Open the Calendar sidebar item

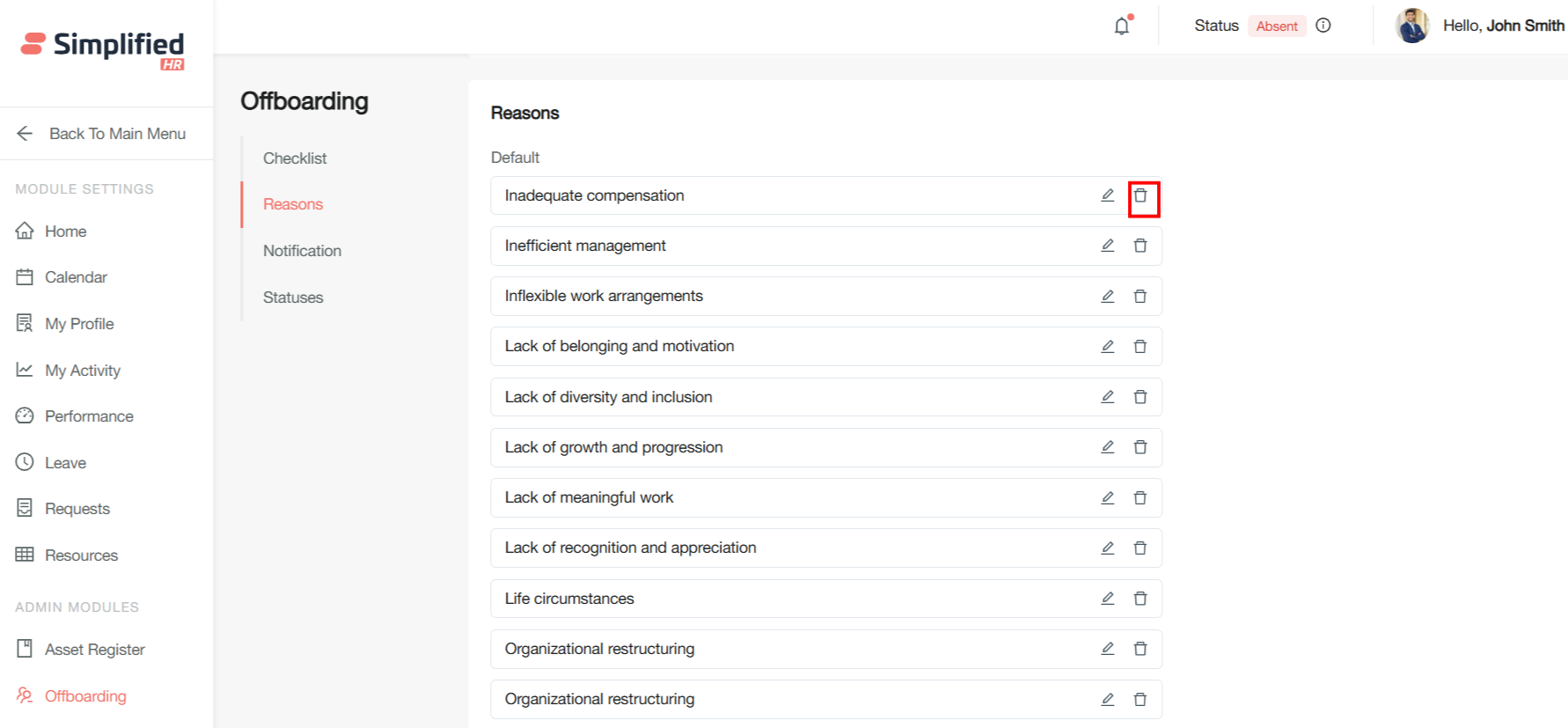click(76, 277)
